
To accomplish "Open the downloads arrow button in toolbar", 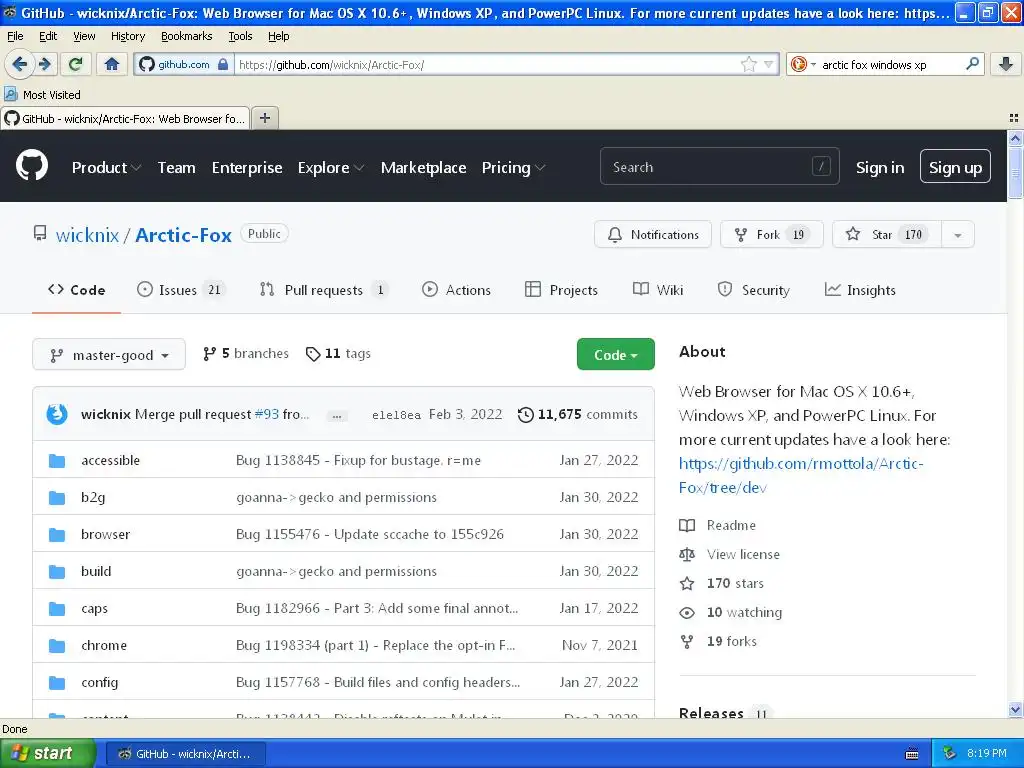I will coord(1006,64).
